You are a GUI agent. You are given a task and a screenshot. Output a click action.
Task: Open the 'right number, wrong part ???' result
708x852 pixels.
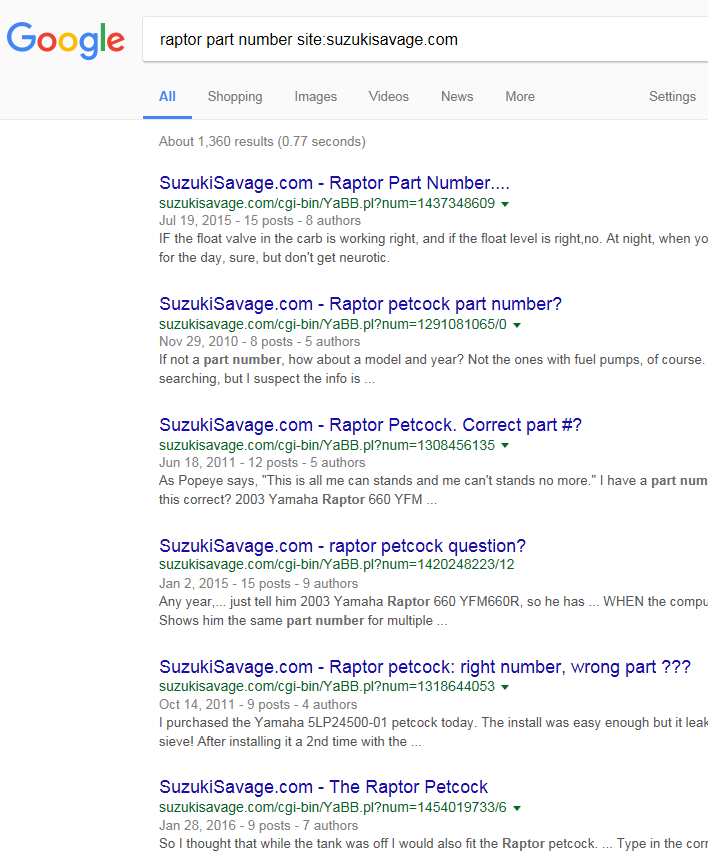tap(424, 667)
